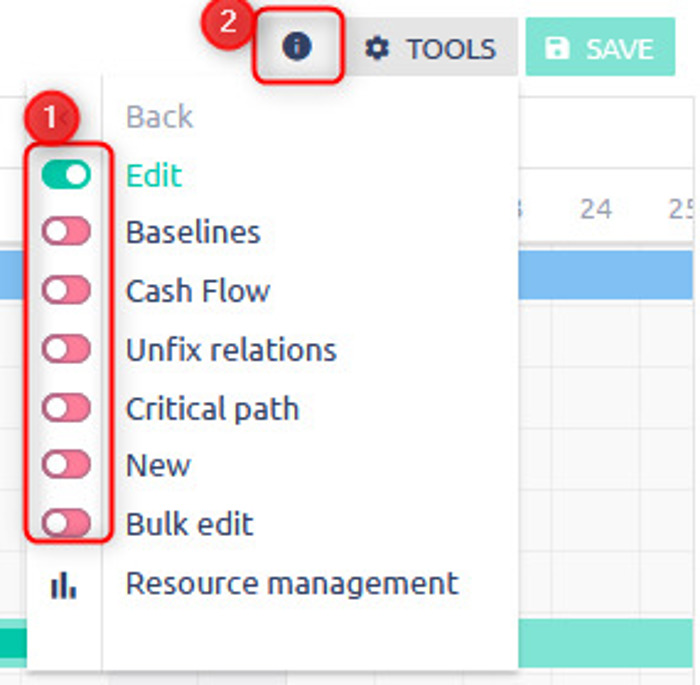Screen dimensions: 700x685
Task: Click the gear icon beside TOOLS
Action: 377,48
